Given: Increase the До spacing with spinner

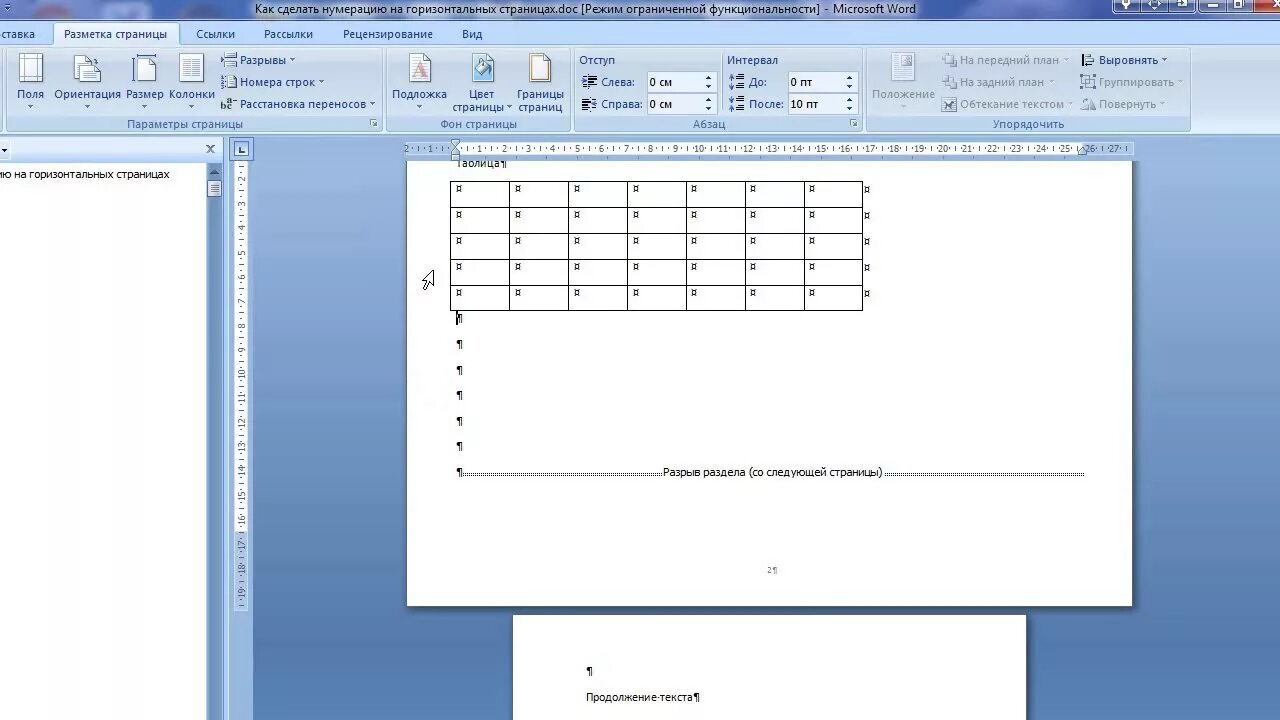Looking at the screenshot, I should point(850,78).
